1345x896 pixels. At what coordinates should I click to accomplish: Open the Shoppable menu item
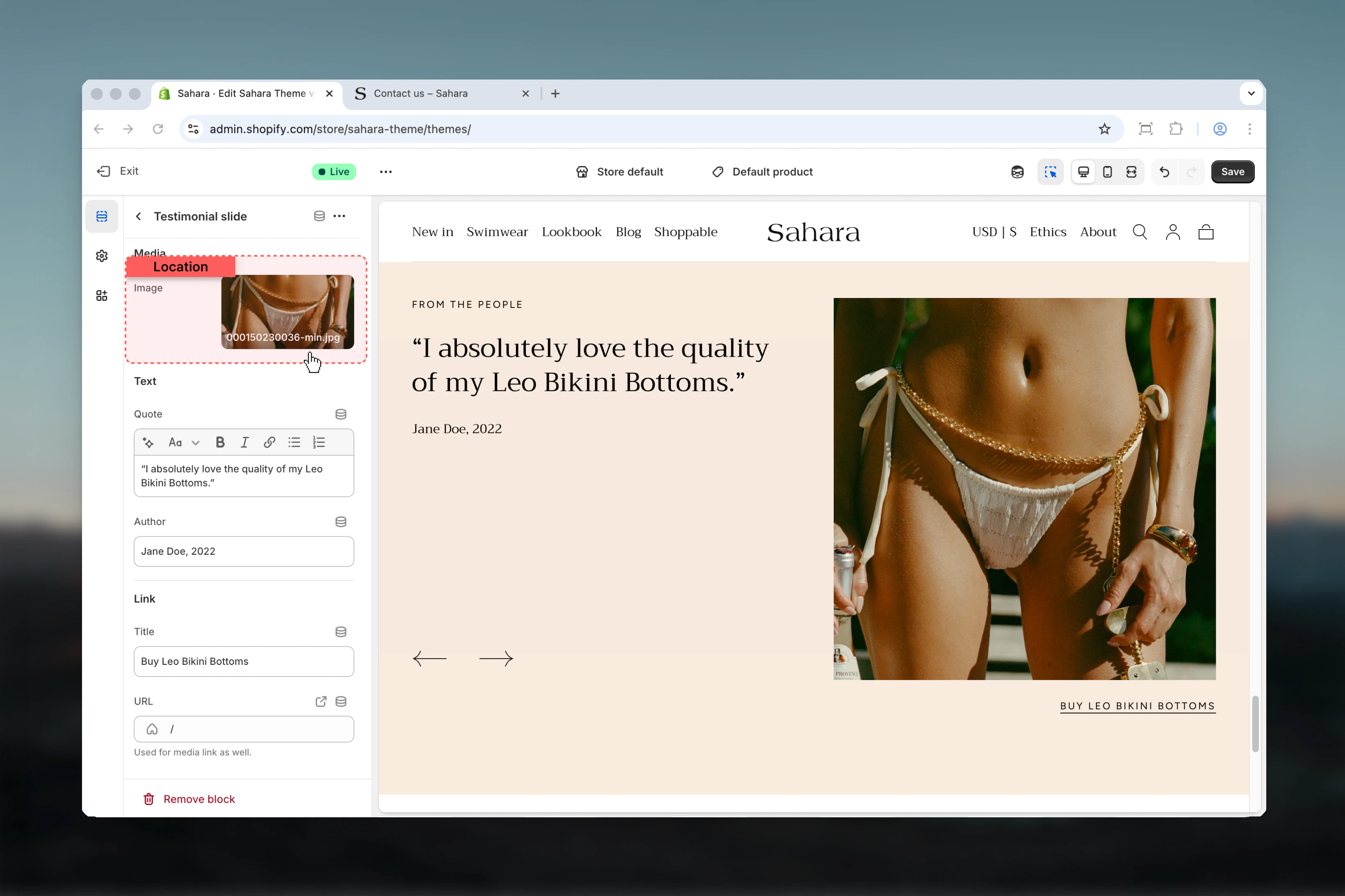[x=686, y=232]
